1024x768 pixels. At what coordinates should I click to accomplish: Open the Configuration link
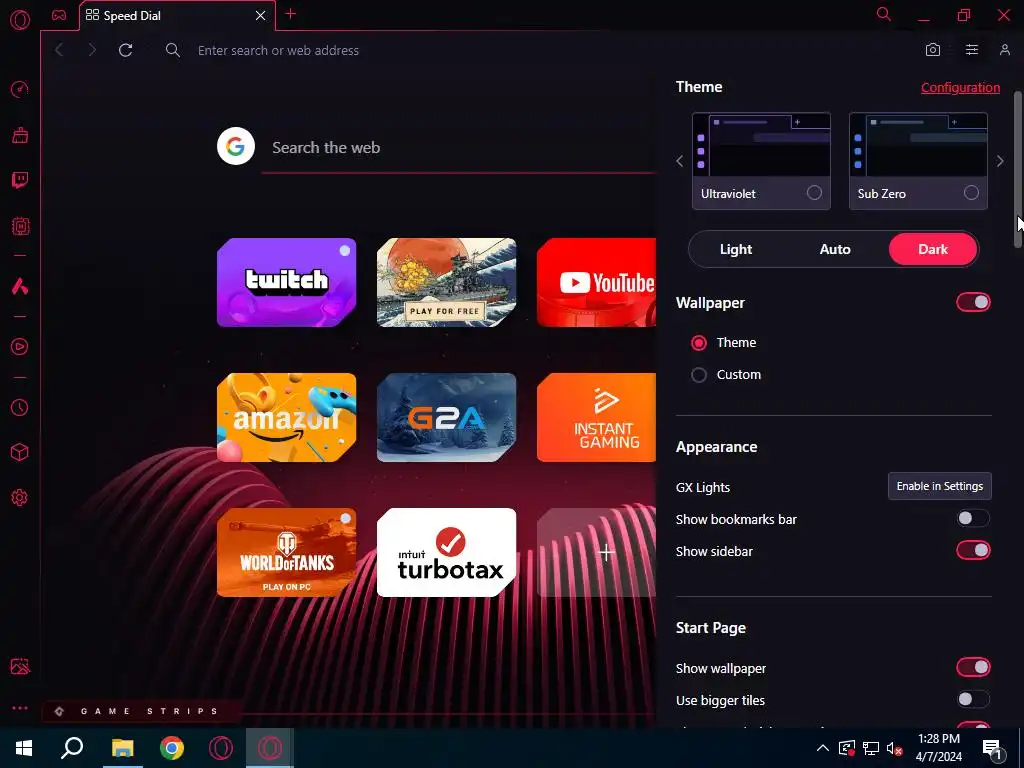pyautogui.click(x=960, y=88)
